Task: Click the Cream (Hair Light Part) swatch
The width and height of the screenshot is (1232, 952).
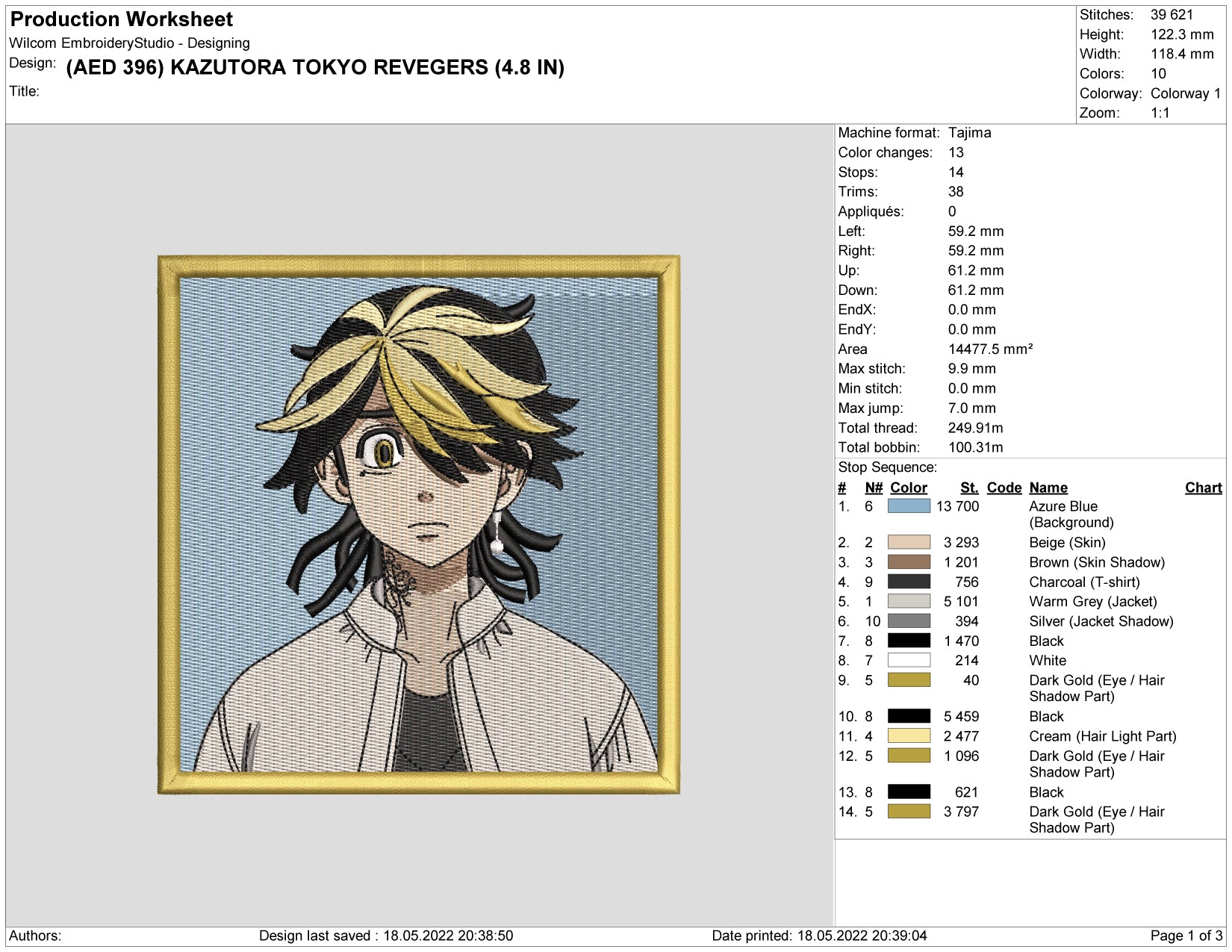Action: coord(909,735)
